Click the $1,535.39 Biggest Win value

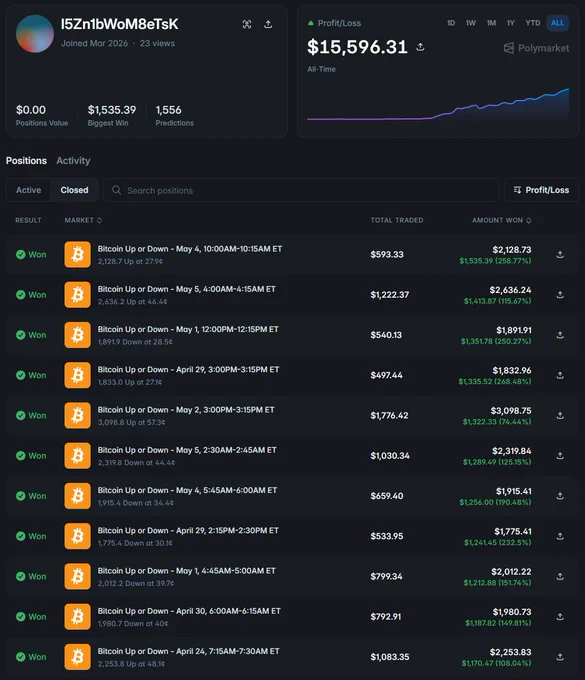(112, 110)
